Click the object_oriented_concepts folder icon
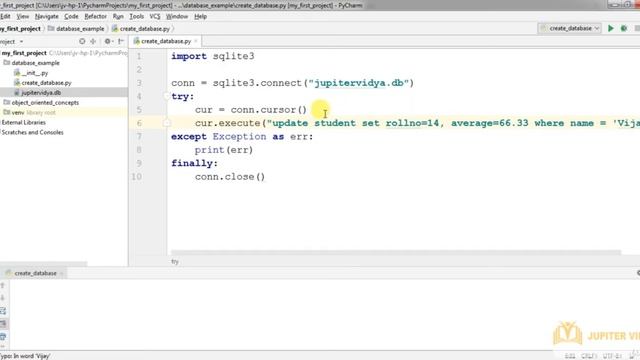 (7, 102)
